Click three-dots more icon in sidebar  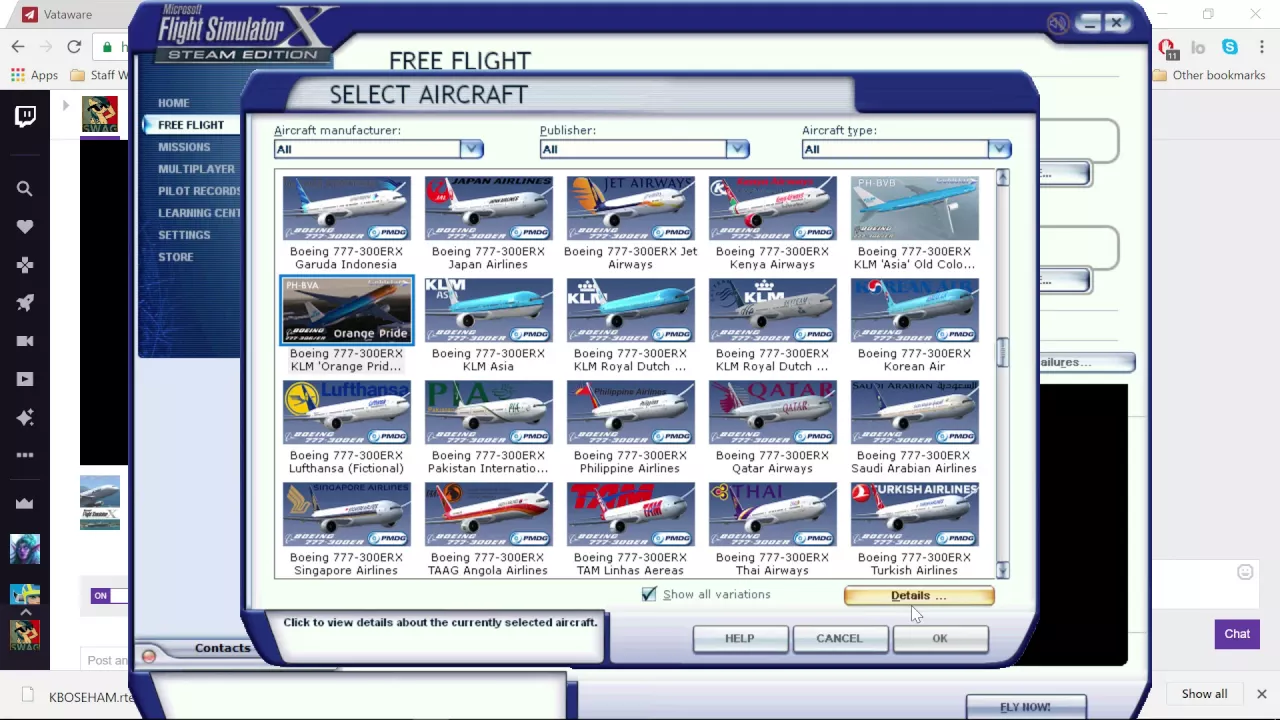(x=25, y=455)
